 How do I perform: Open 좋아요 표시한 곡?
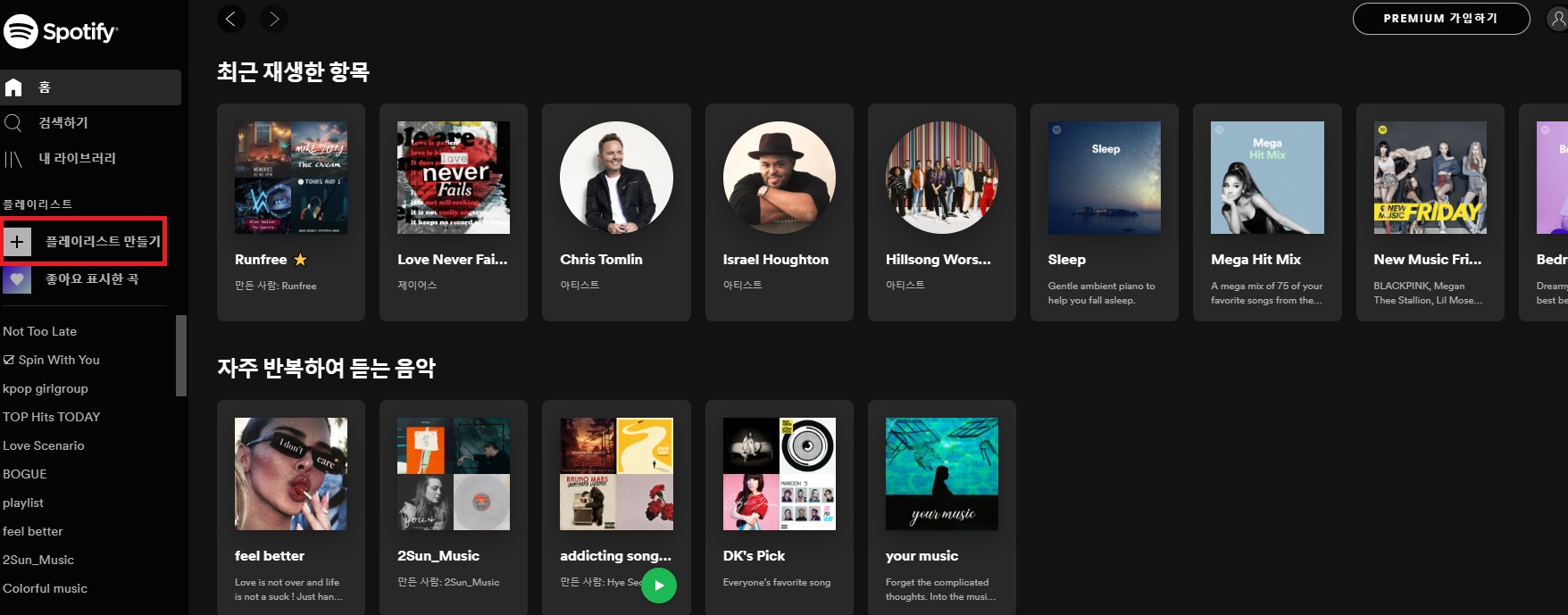(x=92, y=279)
